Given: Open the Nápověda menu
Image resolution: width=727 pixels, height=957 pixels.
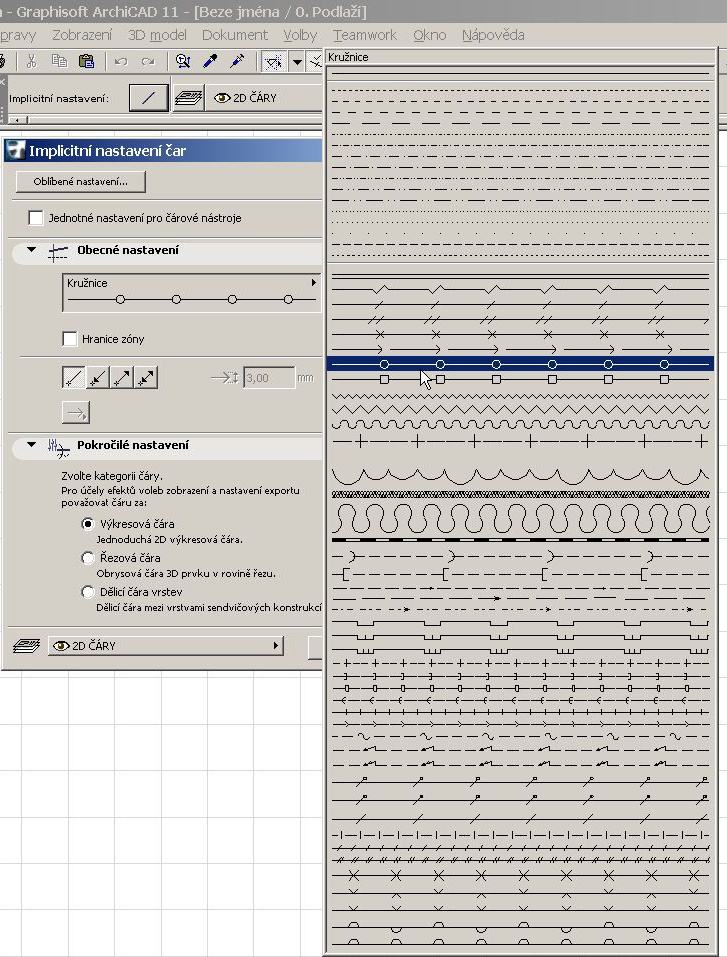Looking at the screenshot, I should click(x=493, y=35).
